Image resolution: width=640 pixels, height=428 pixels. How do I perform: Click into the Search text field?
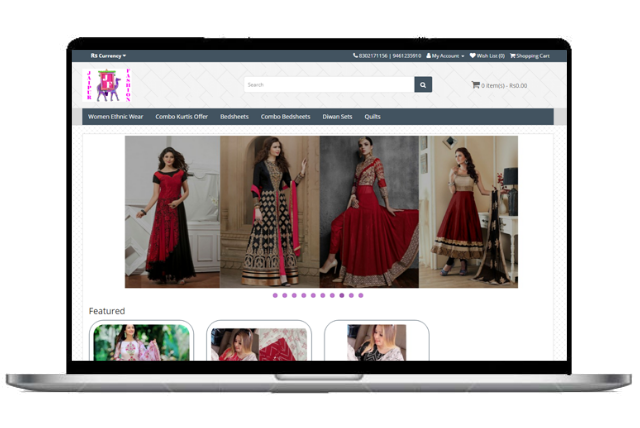[328, 85]
